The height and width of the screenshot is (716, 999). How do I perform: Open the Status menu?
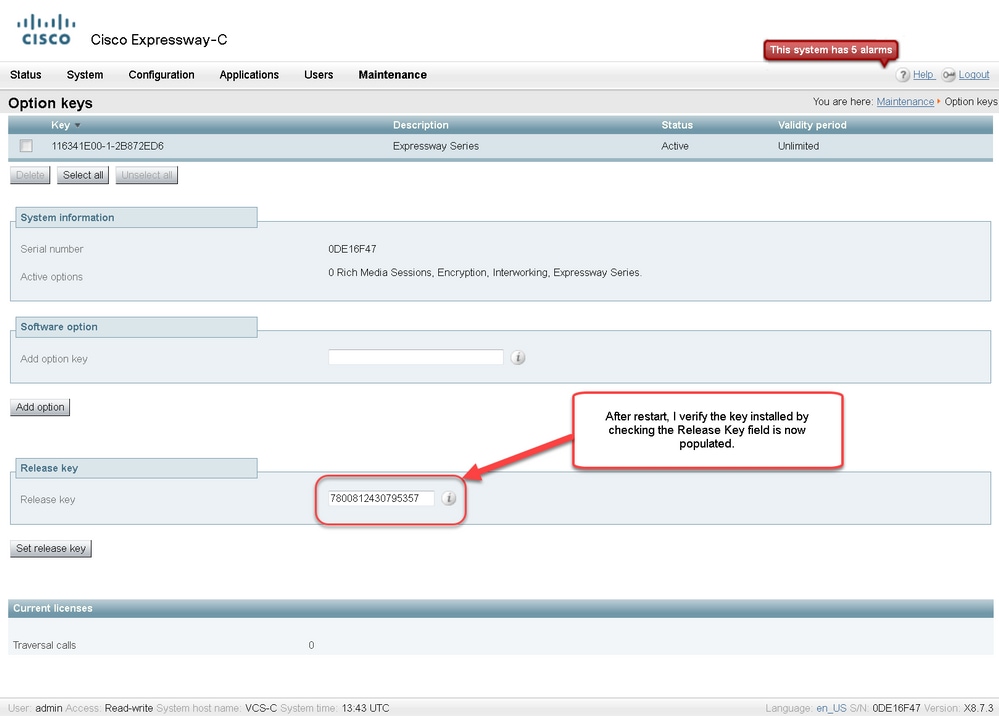(25, 75)
